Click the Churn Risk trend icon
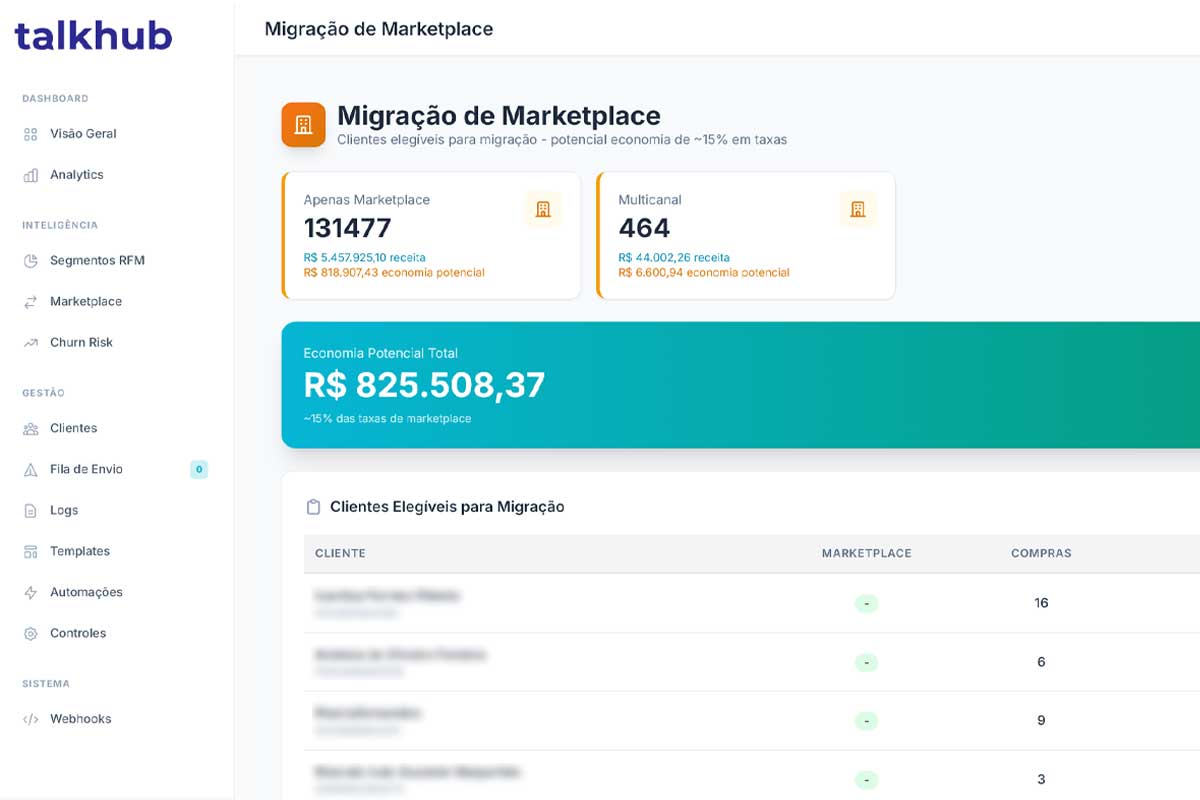Image resolution: width=1200 pixels, height=800 pixels. coord(30,343)
